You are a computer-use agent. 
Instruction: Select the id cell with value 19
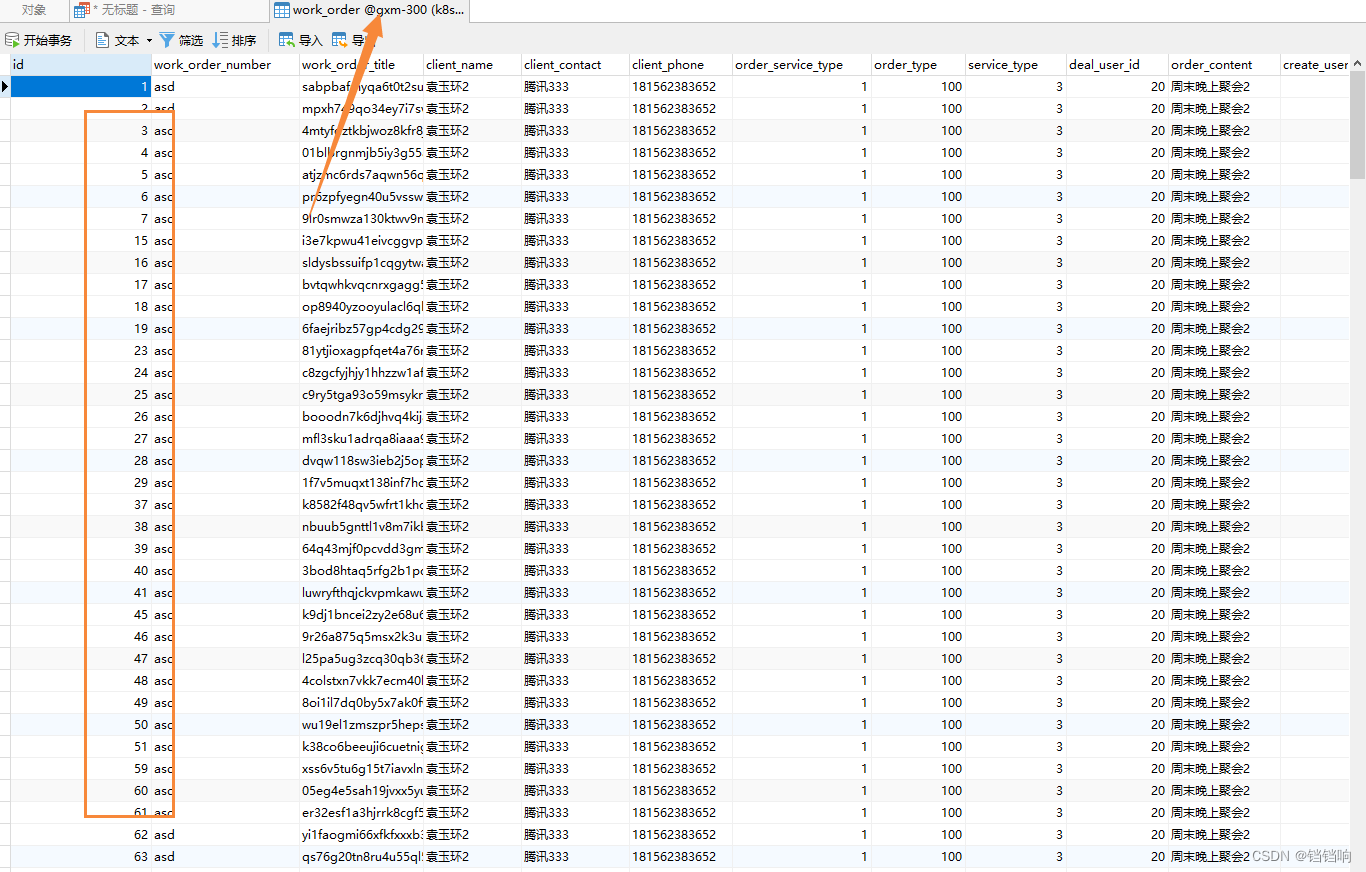(x=80, y=328)
